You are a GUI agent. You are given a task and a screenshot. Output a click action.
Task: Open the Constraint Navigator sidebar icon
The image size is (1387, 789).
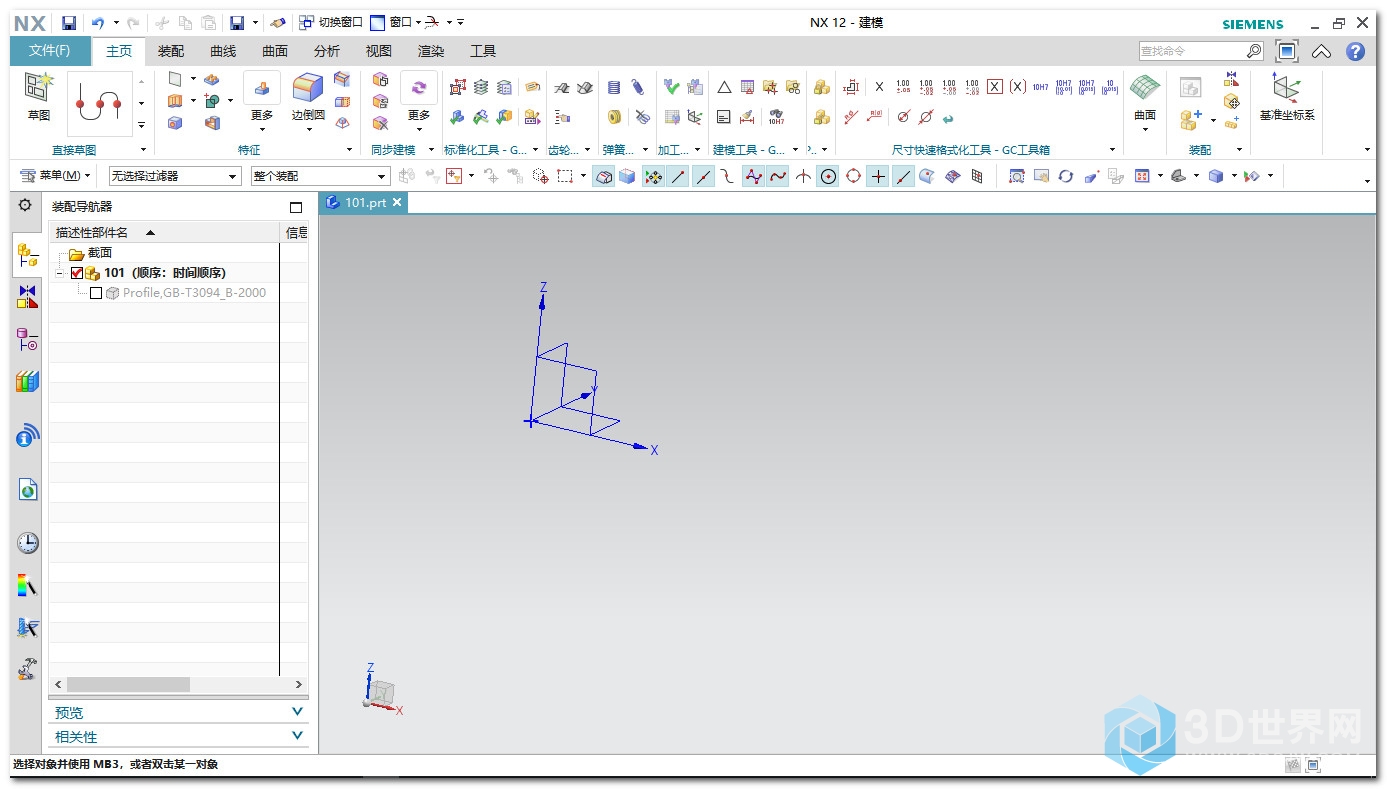[x=28, y=297]
